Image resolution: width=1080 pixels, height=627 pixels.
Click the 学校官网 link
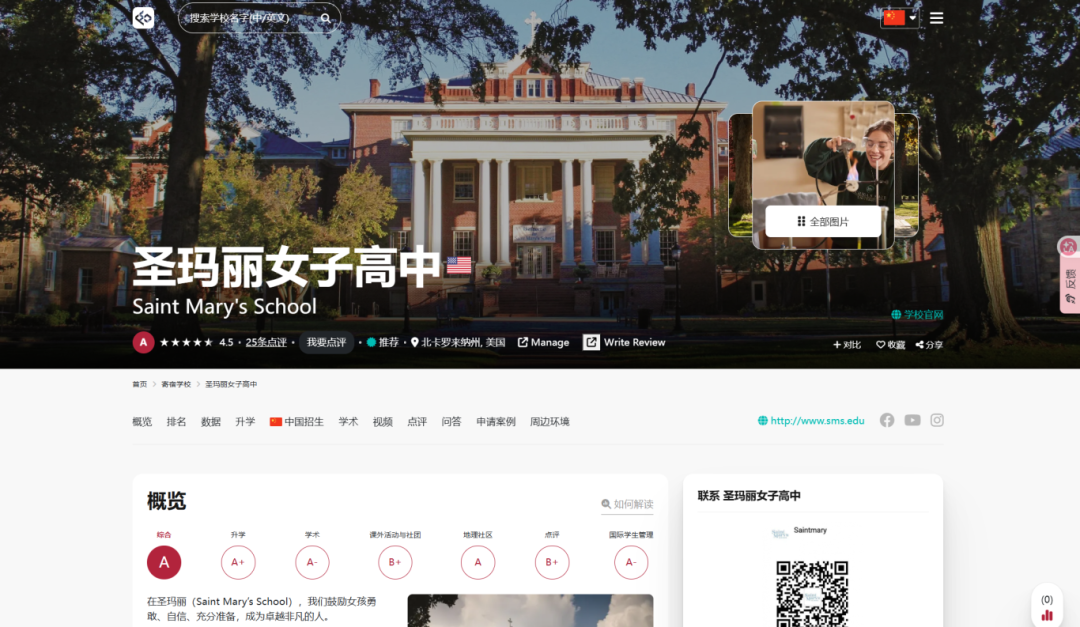(917, 314)
